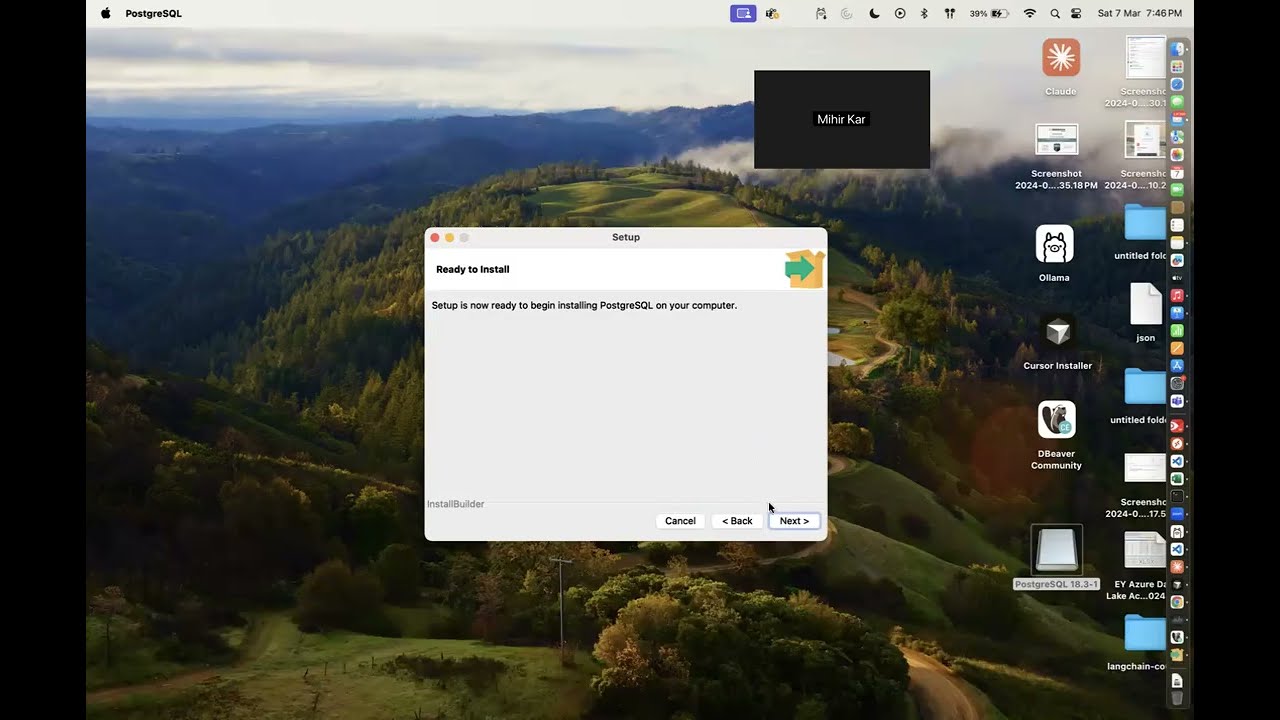Viewport: 1280px width, 720px height.
Task: Open Messages in the Dock
Action: [1177, 102]
